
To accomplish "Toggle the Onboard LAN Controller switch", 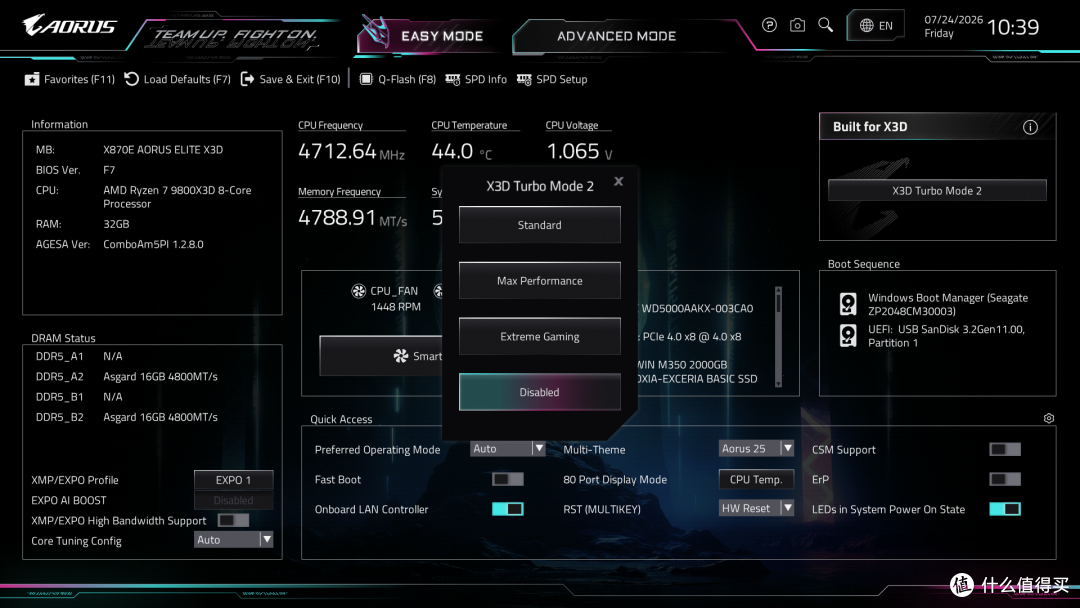I will (508, 509).
